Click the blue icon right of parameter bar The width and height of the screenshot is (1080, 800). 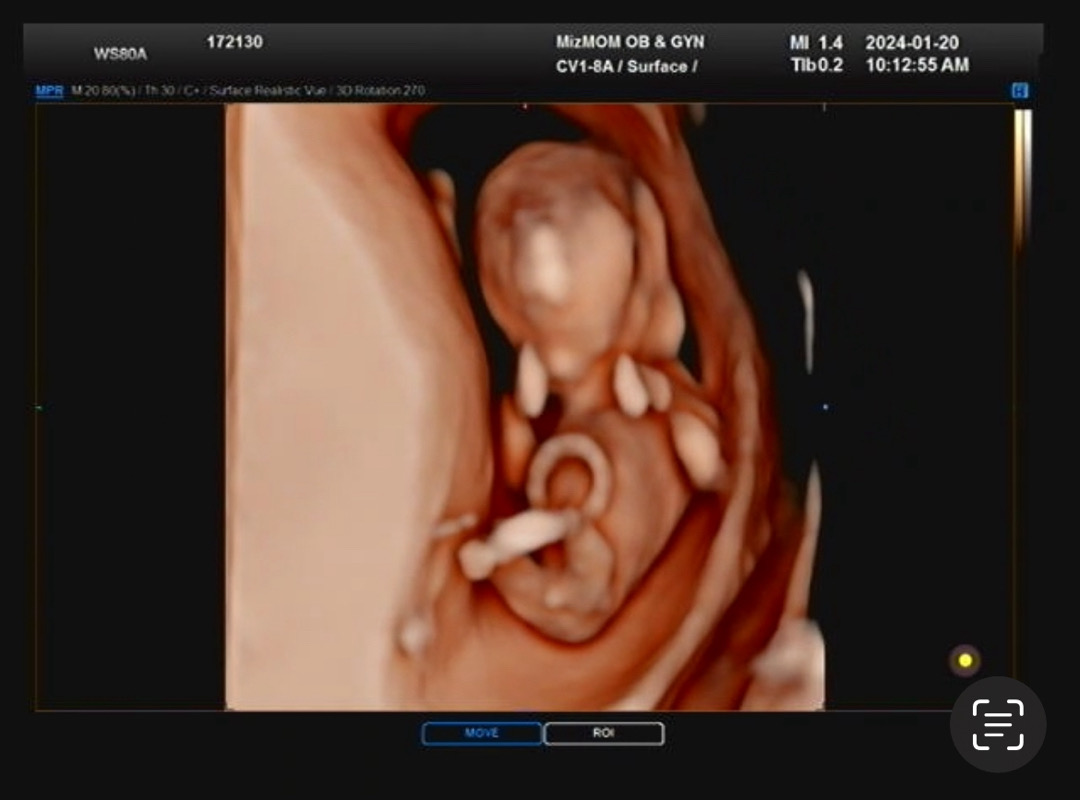pos(1019,91)
